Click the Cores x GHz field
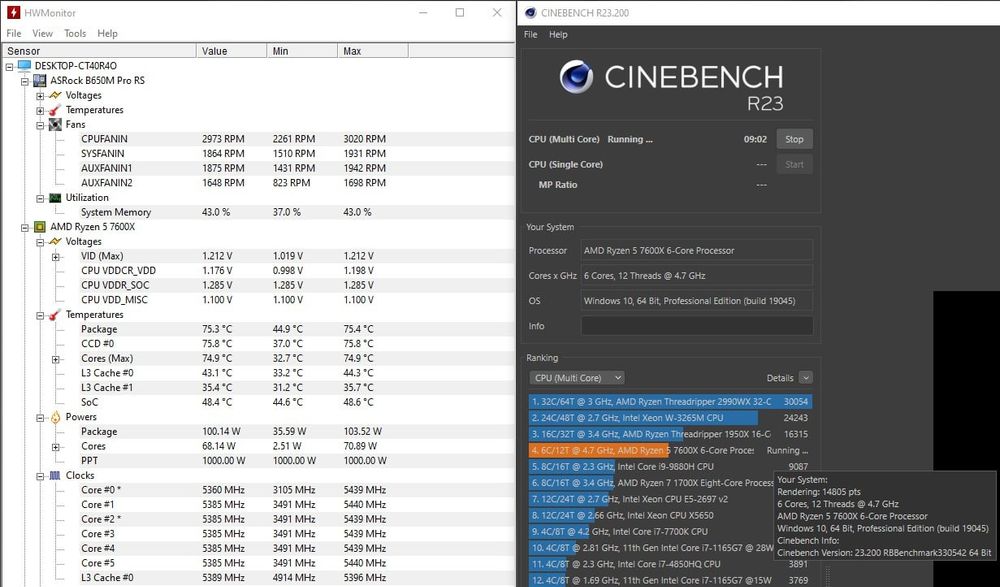 coord(696,276)
